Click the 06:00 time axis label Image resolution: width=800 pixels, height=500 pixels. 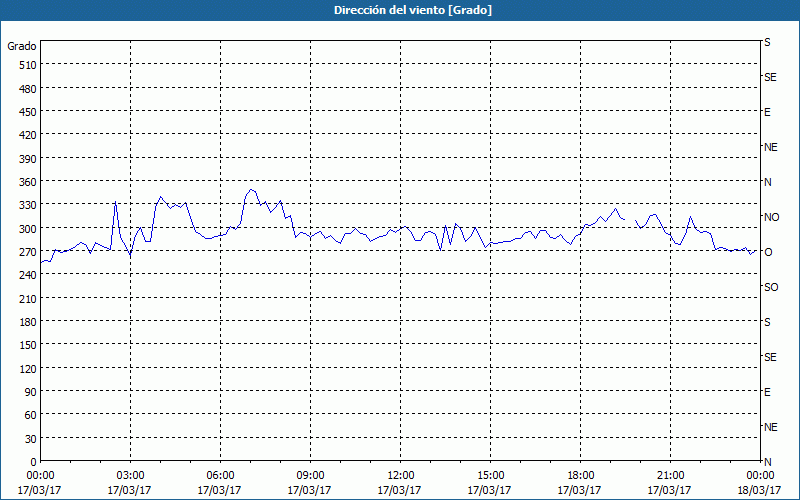tap(220, 476)
